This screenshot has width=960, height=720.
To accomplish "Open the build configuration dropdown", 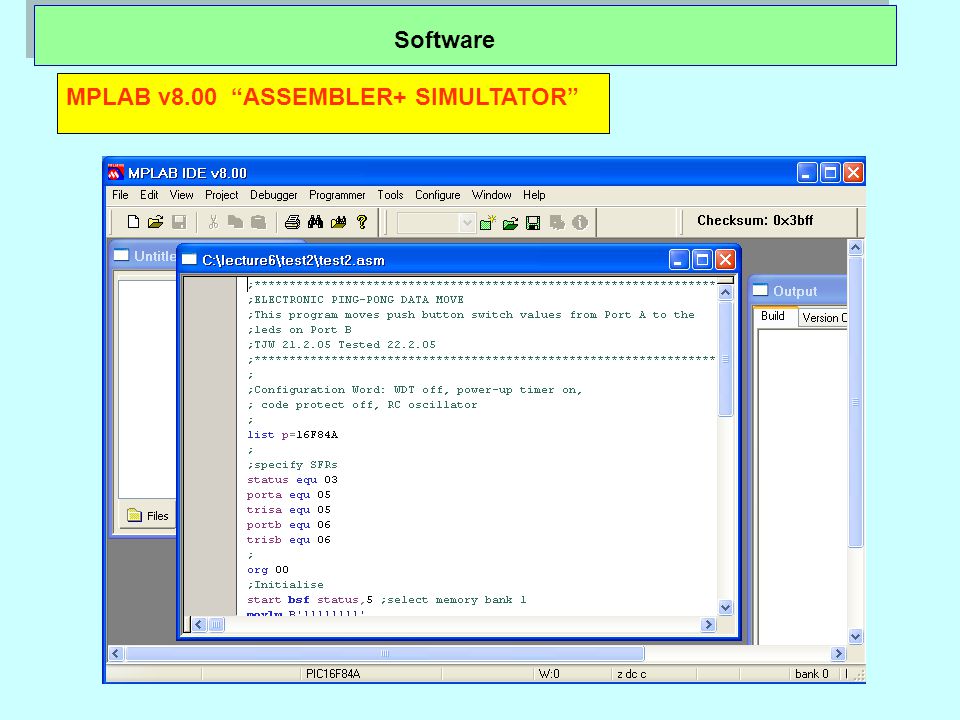I will pyautogui.click(x=467, y=222).
